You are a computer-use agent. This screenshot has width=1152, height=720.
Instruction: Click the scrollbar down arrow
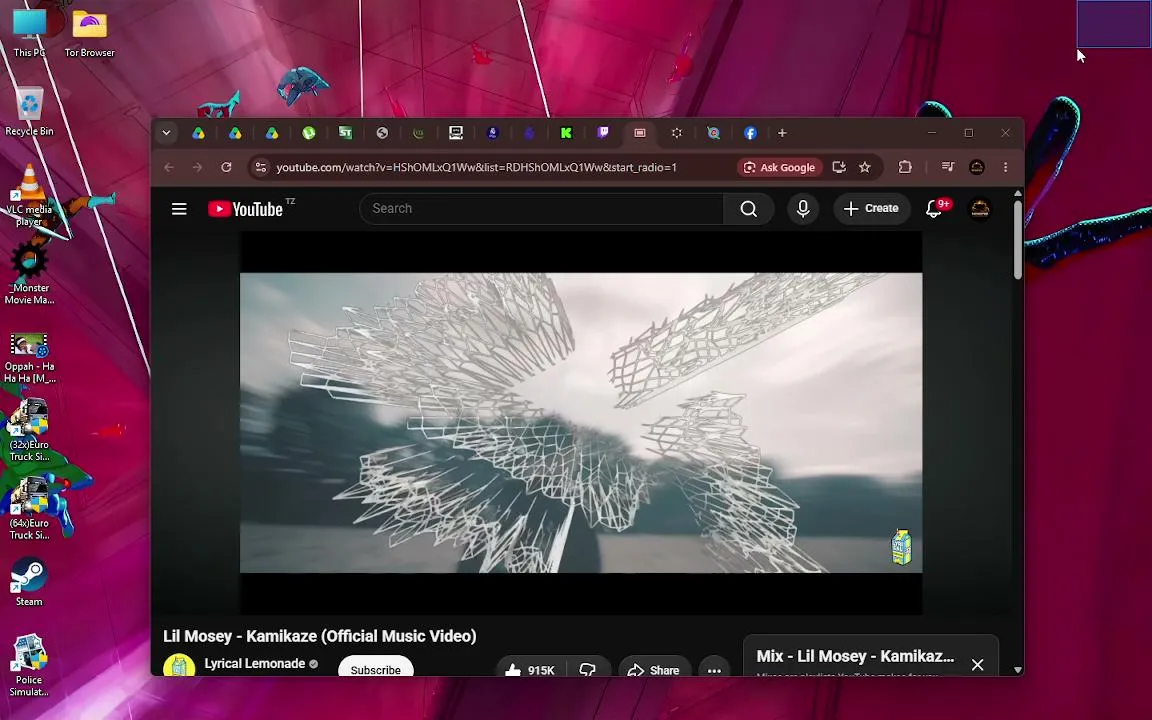1018,669
